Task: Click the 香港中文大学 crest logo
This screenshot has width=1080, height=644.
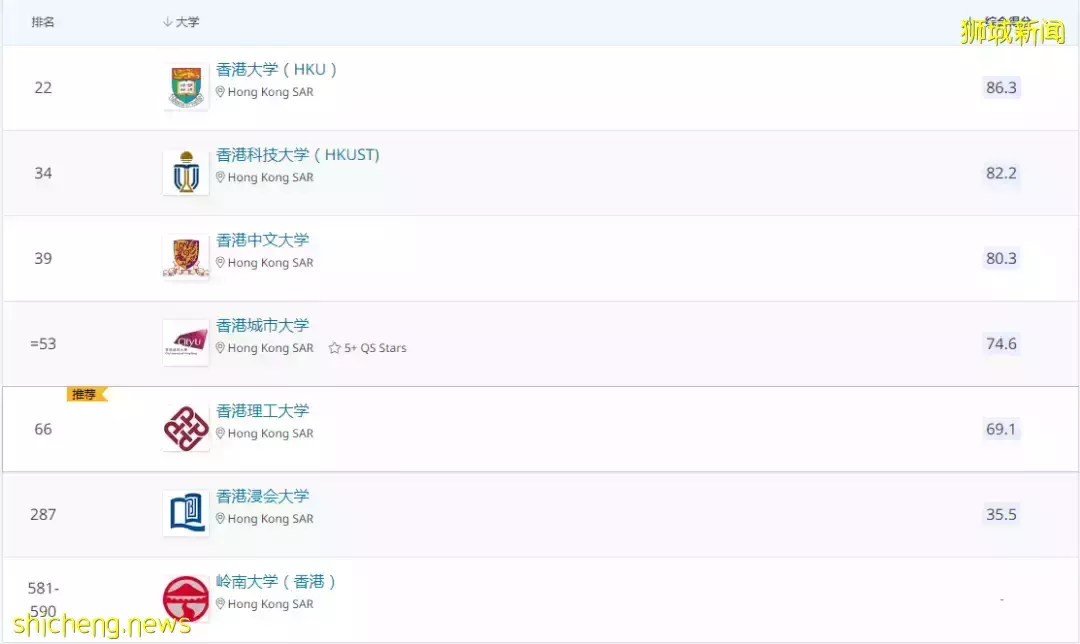Action: pyautogui.click(x=186, y=258)
